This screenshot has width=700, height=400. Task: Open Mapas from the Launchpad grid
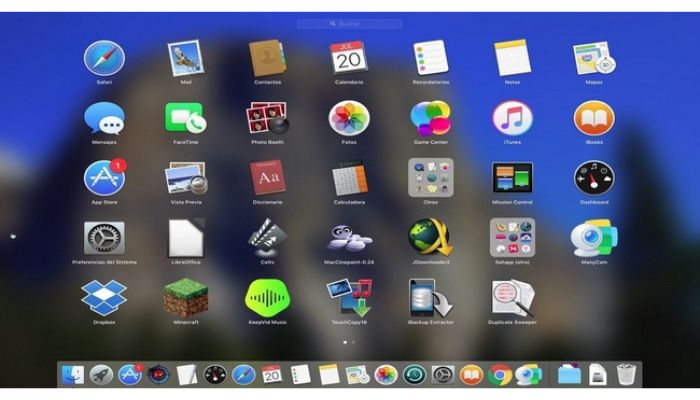594,58
